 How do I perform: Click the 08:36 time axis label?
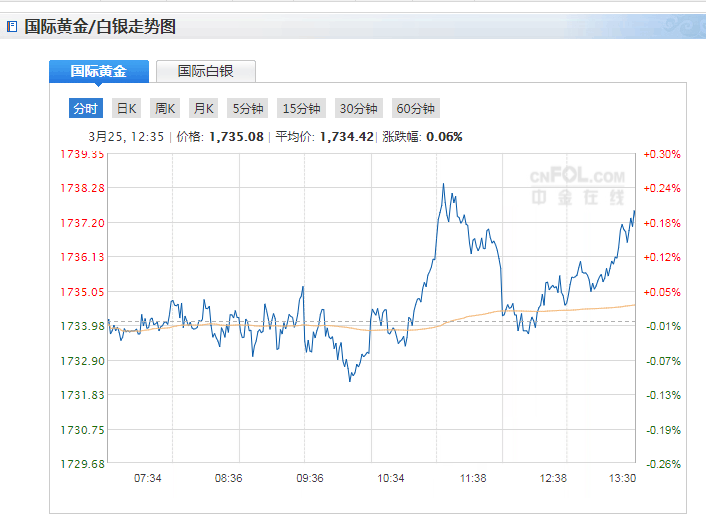click(x=228, y=478)
